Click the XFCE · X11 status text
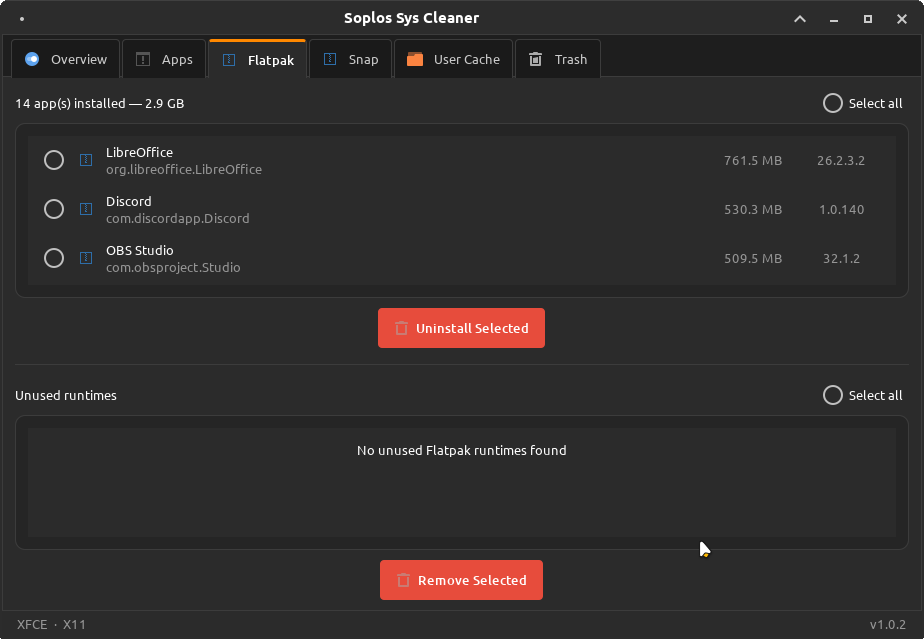This screenshot has width=924, height=639. (51, 624)
